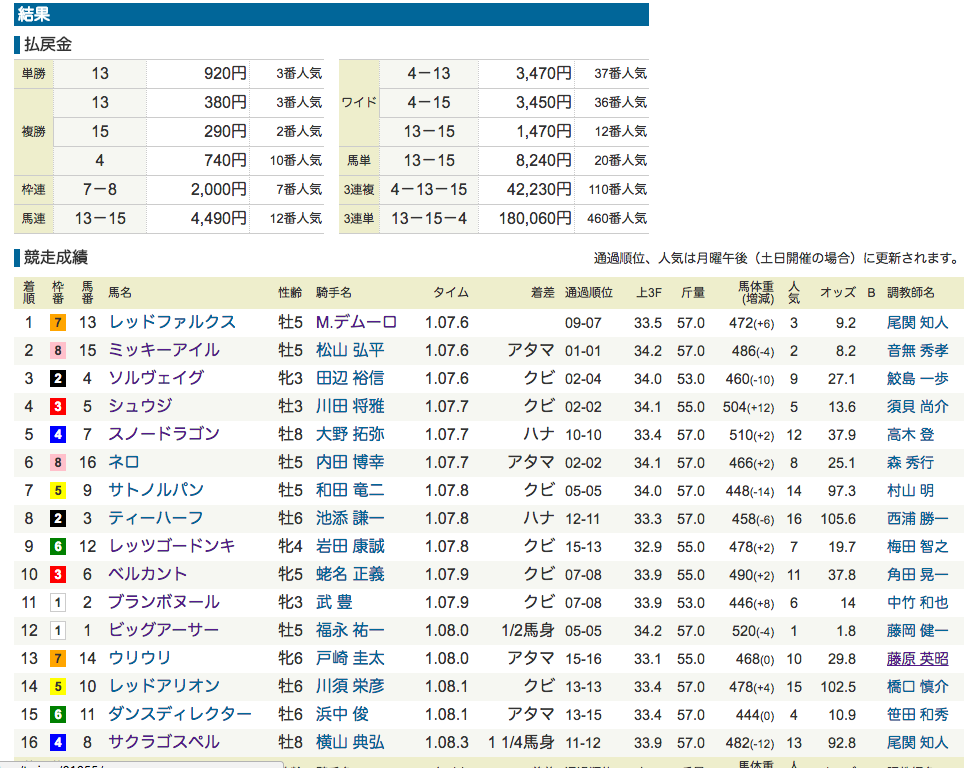Screen dimensions: 976x768
Task: Click the horse link ティーハーフ
Action: tap(156, 518)
